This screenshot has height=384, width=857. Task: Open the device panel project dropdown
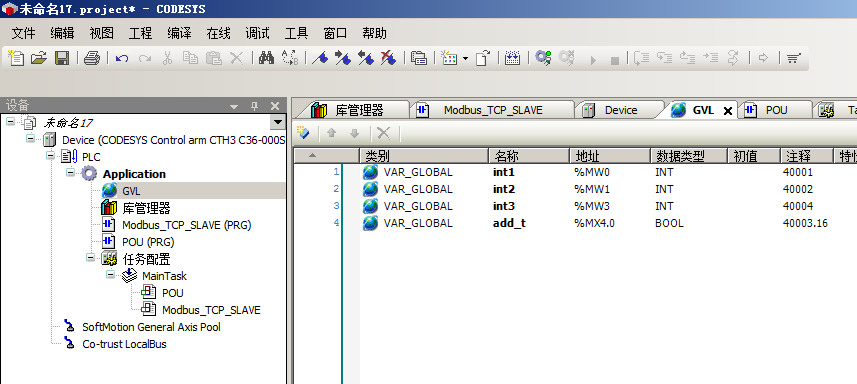click(x=278, y=122)
